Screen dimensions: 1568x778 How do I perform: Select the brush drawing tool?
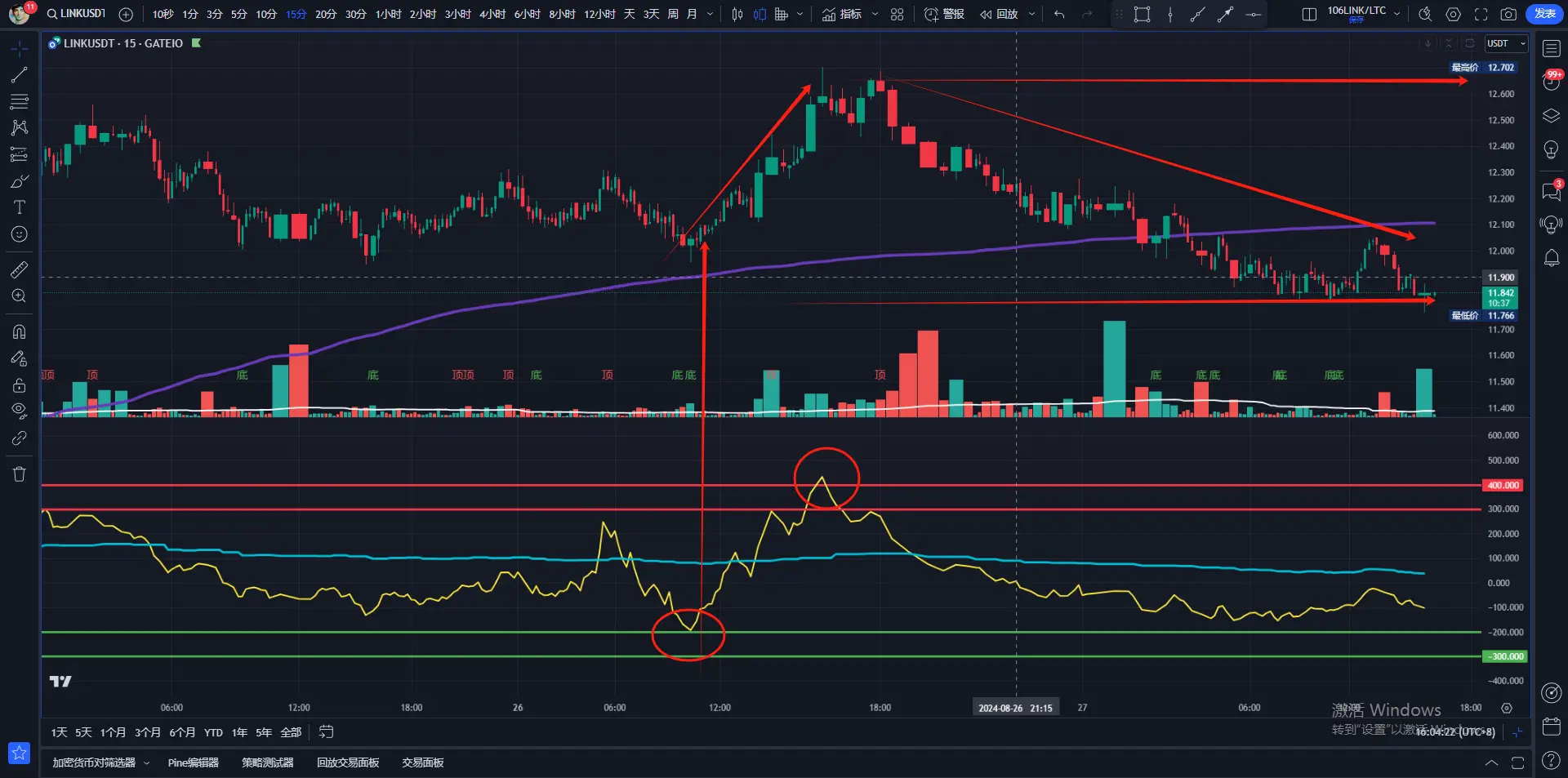point(19,180)
